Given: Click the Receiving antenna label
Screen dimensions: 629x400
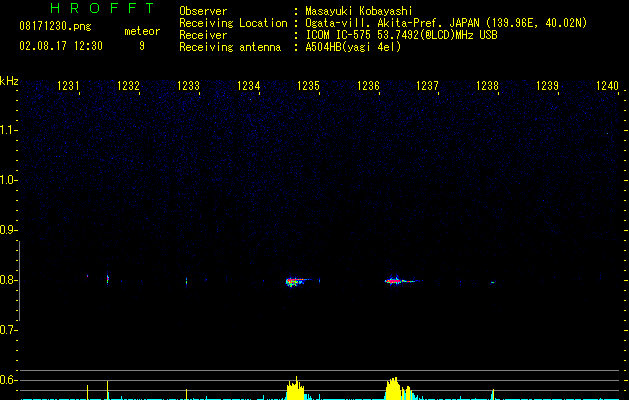Looking at the screenshot, I should [230, 47].
